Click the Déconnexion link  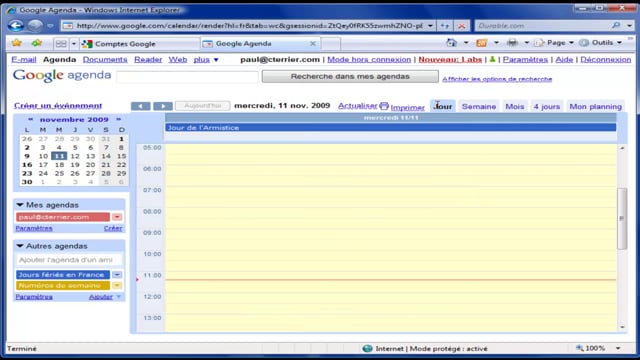606,60
